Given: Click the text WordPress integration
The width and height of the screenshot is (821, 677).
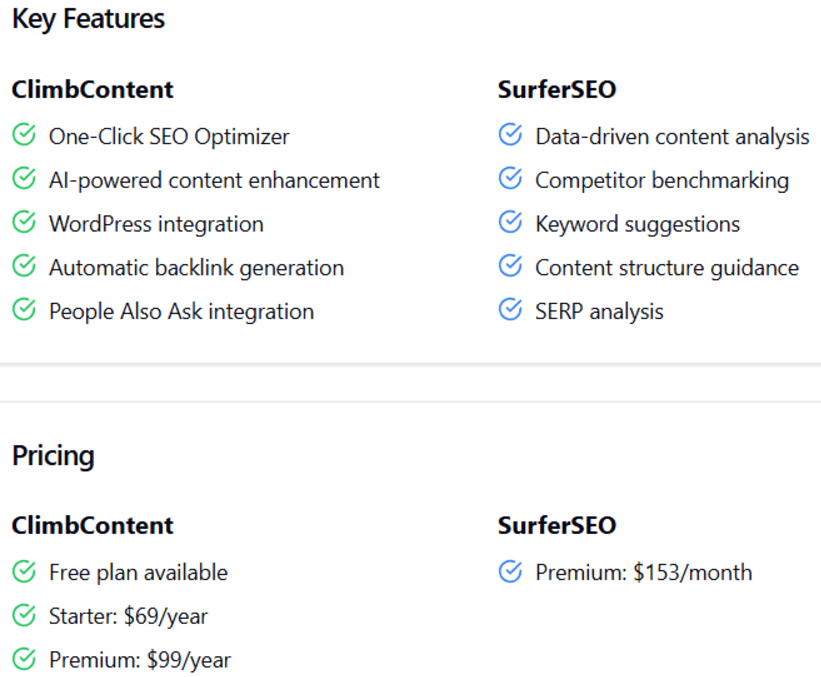Looking at the screenshot, I should 156,225.
